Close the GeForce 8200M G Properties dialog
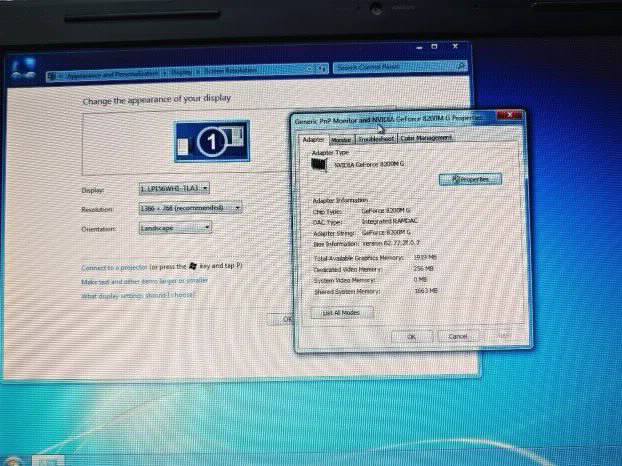 click(x=509, y=115)
